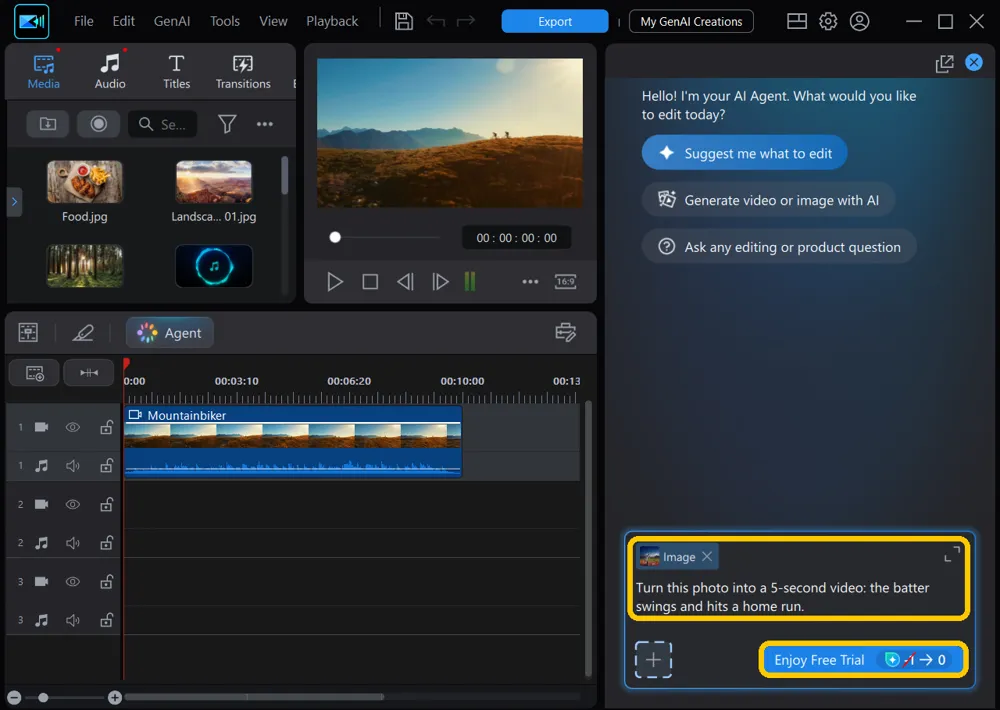
Task: Open the View menu
Action: (x=273, y=21)
